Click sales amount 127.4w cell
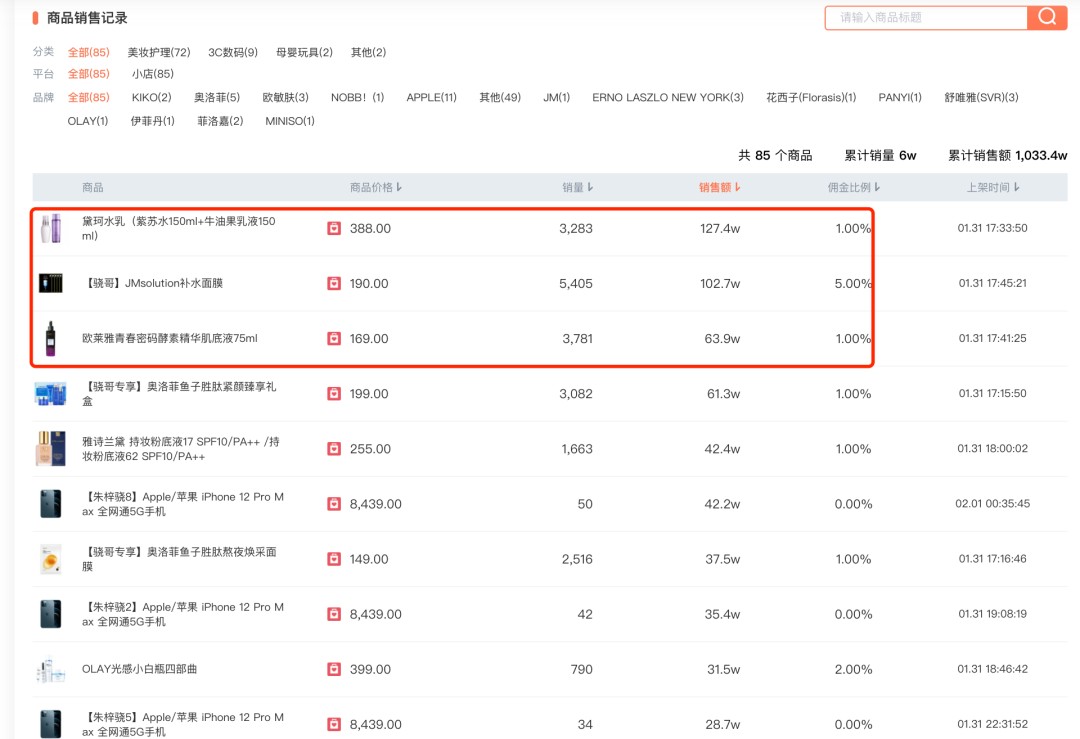Screen dimensions: 1080x739 click(720, 228)
